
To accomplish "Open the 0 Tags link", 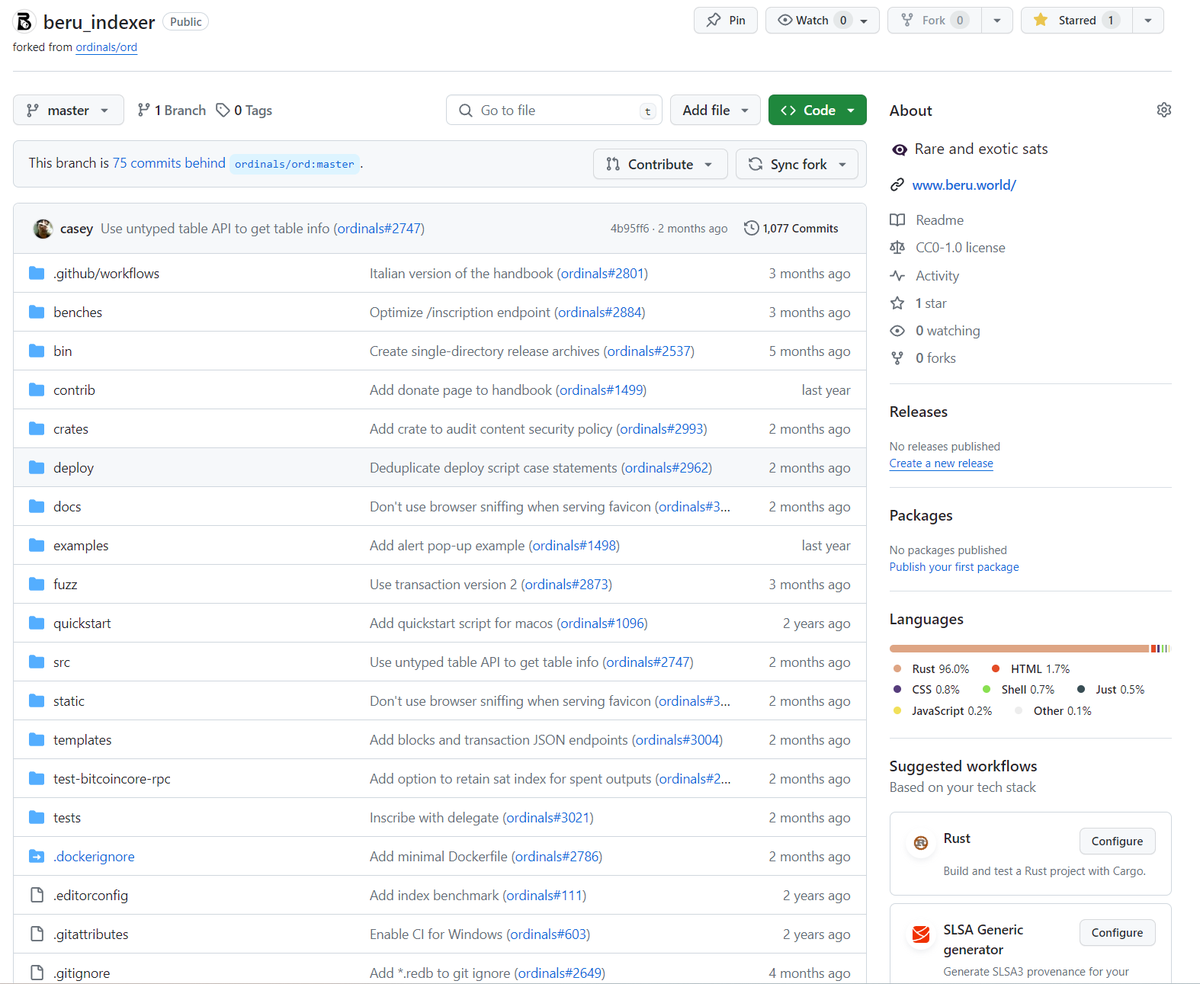I will tap(244, 110).
